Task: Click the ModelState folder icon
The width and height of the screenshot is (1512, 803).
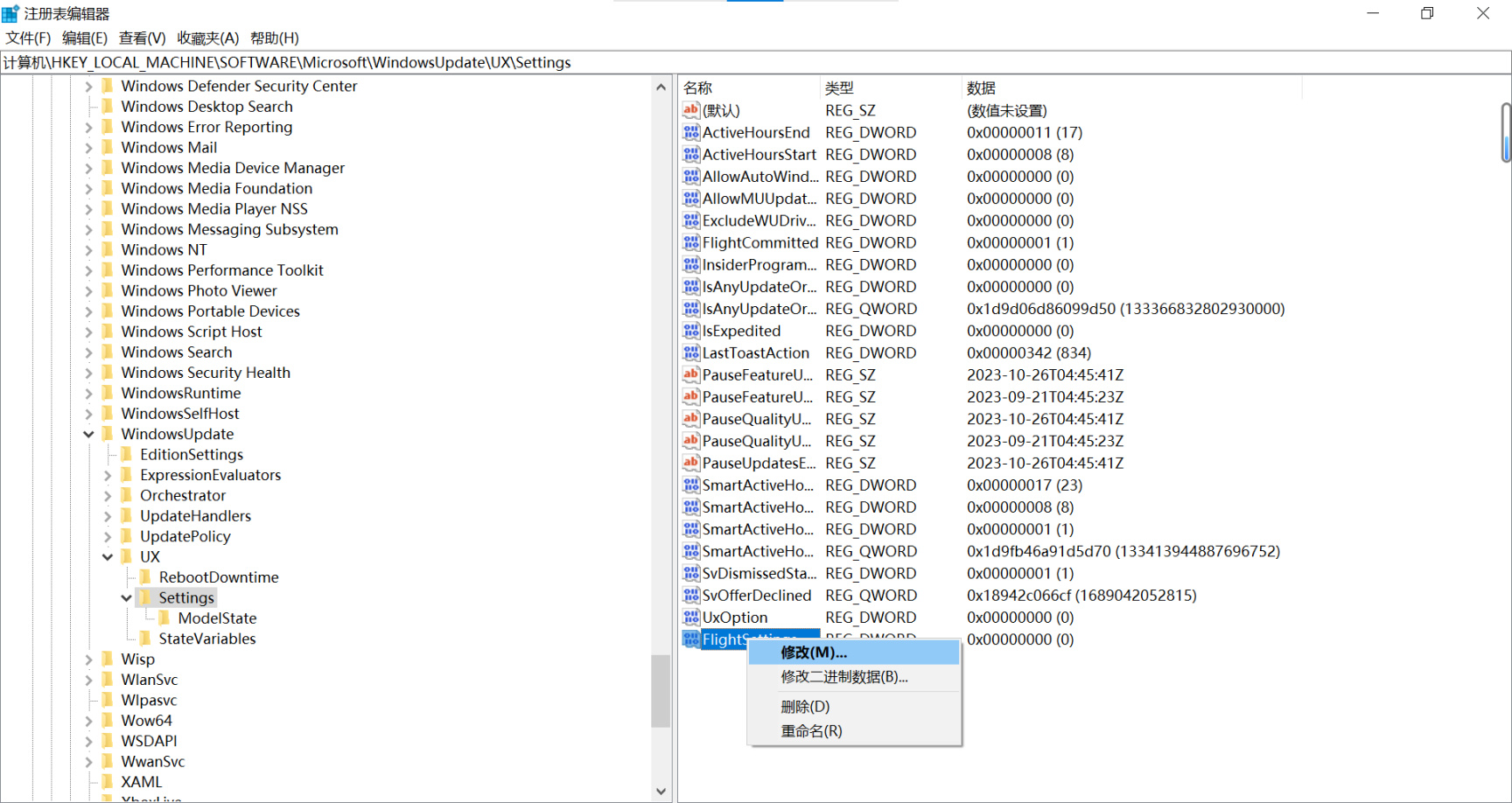Action: pos(165,618)
